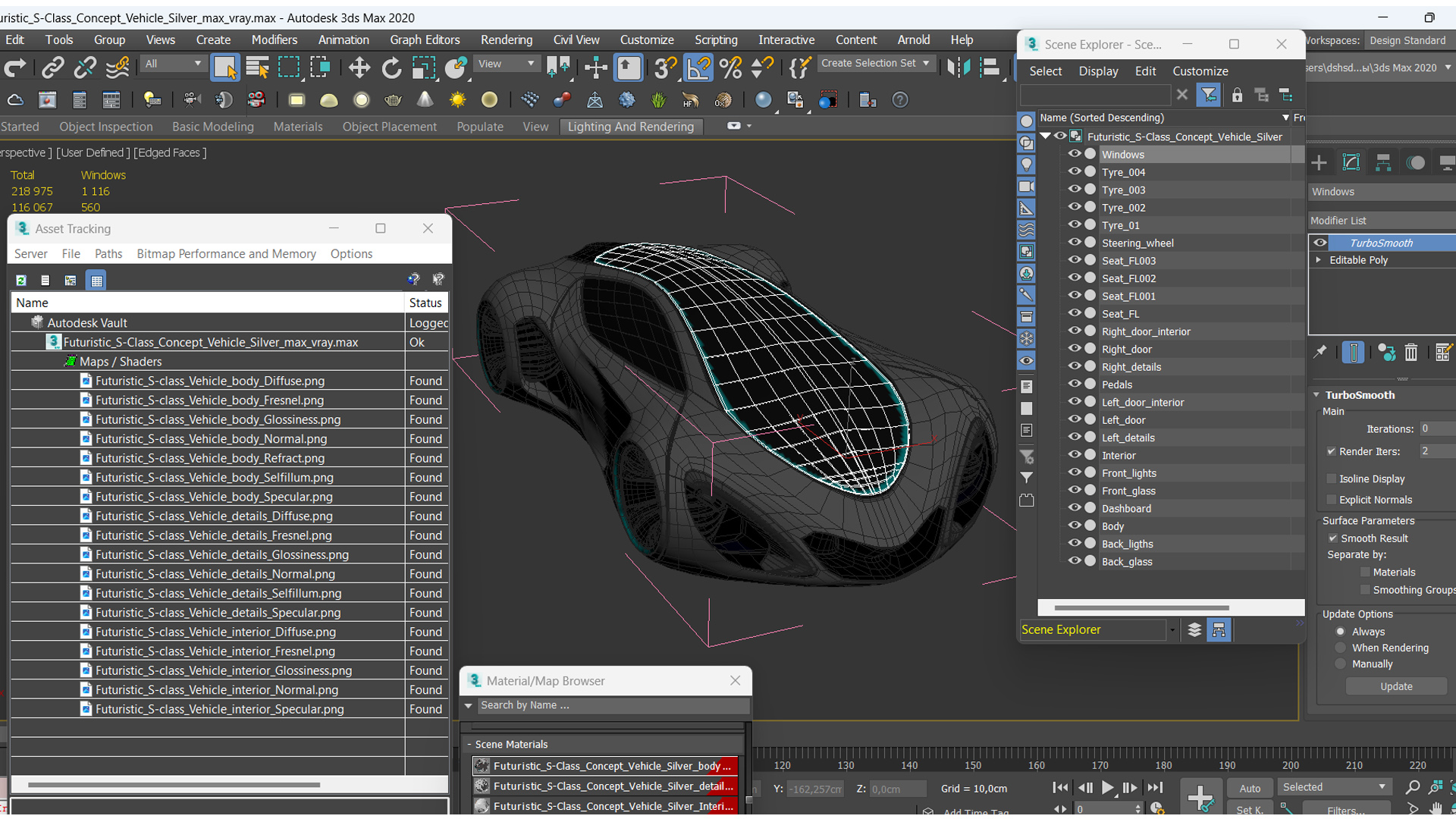The height and width of the screenshot is (819, 1456).
Task: Enable Explicit Normals checkbox
Action: point(1331,500)
